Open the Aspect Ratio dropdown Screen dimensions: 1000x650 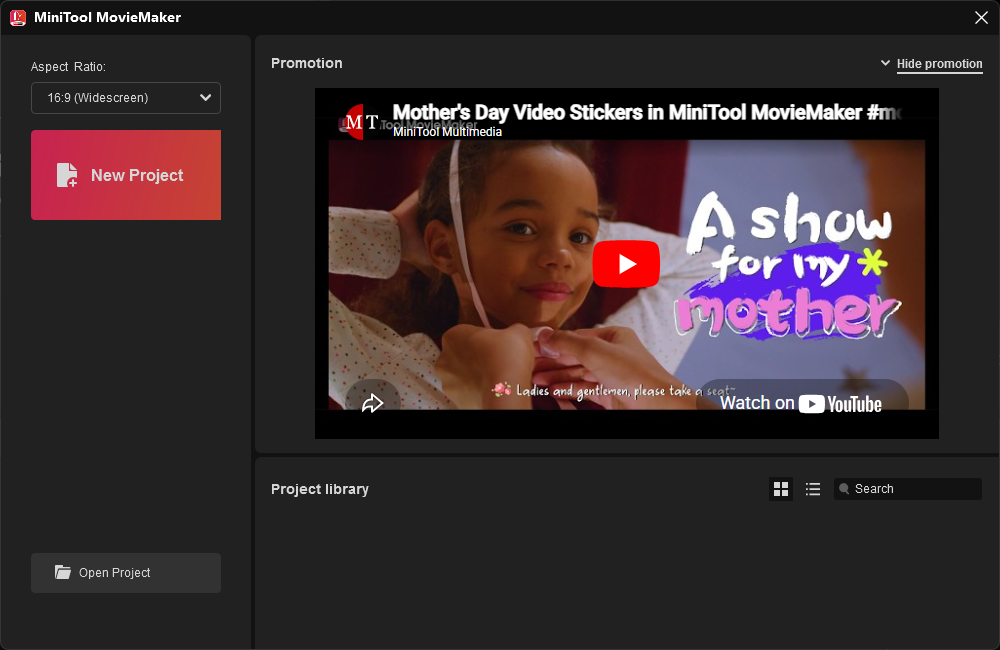tap(125, 98)
